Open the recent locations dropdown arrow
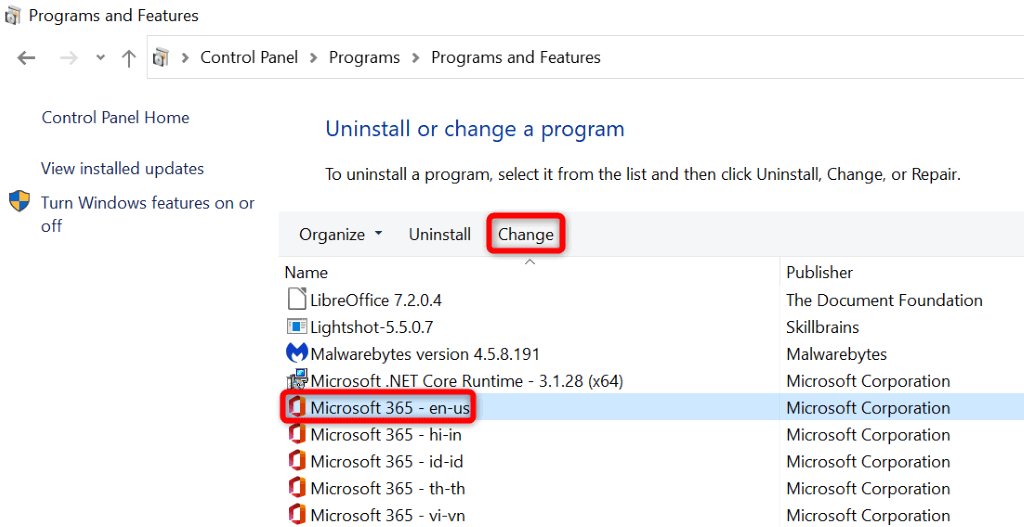 coord(100,58)
